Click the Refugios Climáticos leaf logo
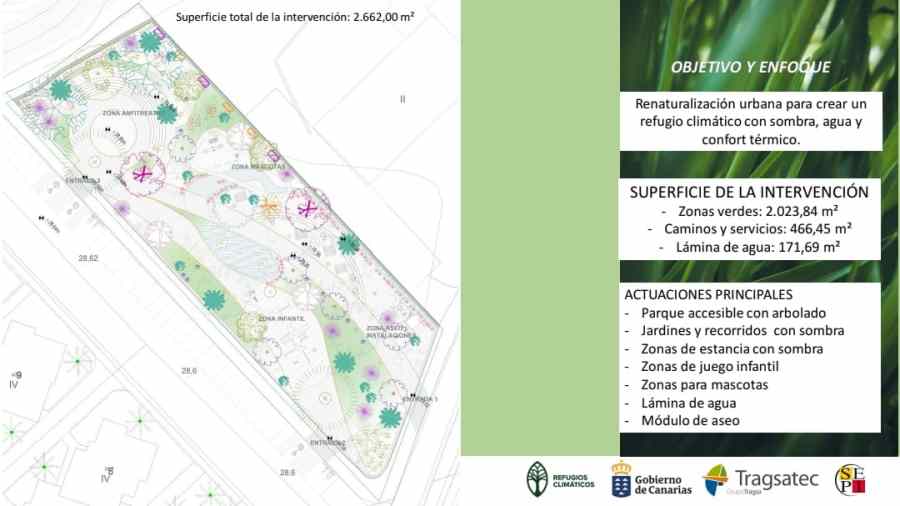 (538, 480)
